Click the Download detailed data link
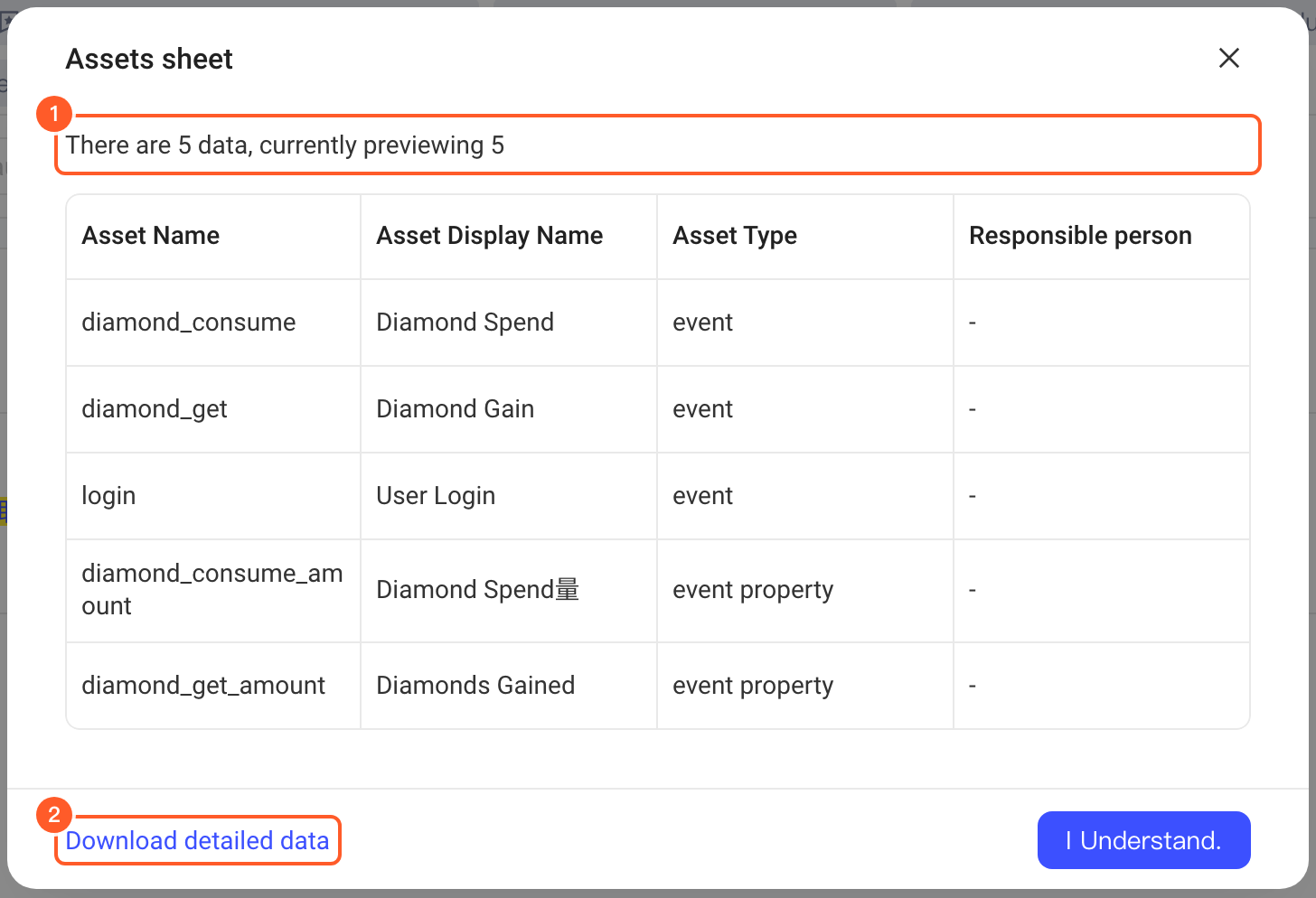This screenshot has width=1316, height=898. (197, 841)
